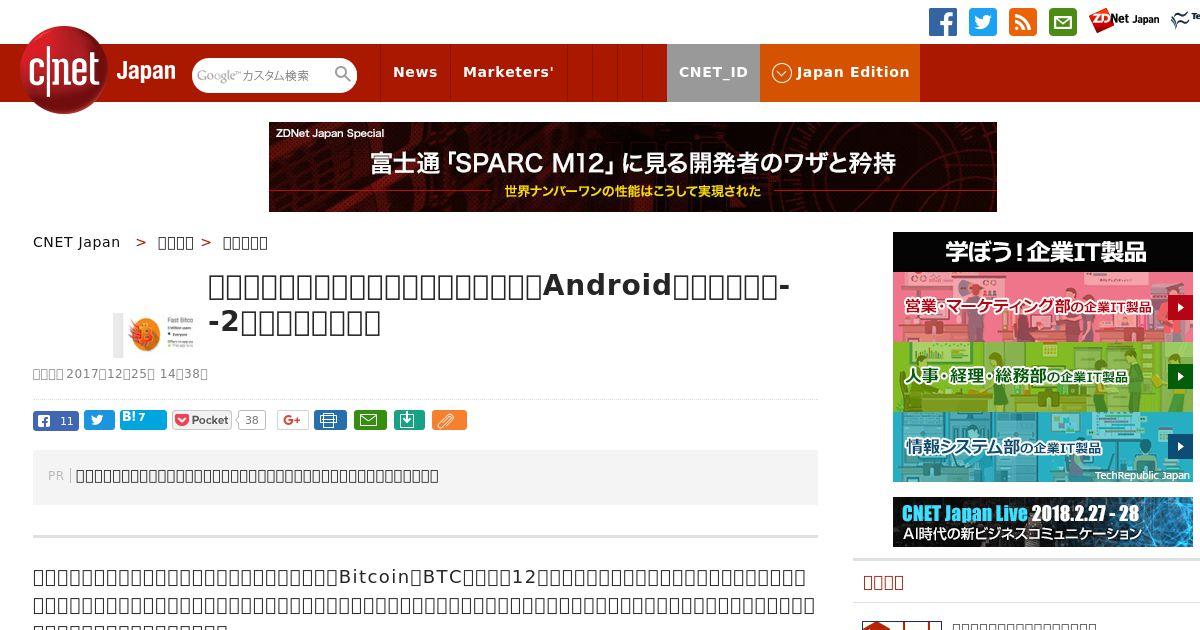Open the sales and marketing IT products banner
This screenshot has height=630, width=1200.
[x=1043, y=307]
